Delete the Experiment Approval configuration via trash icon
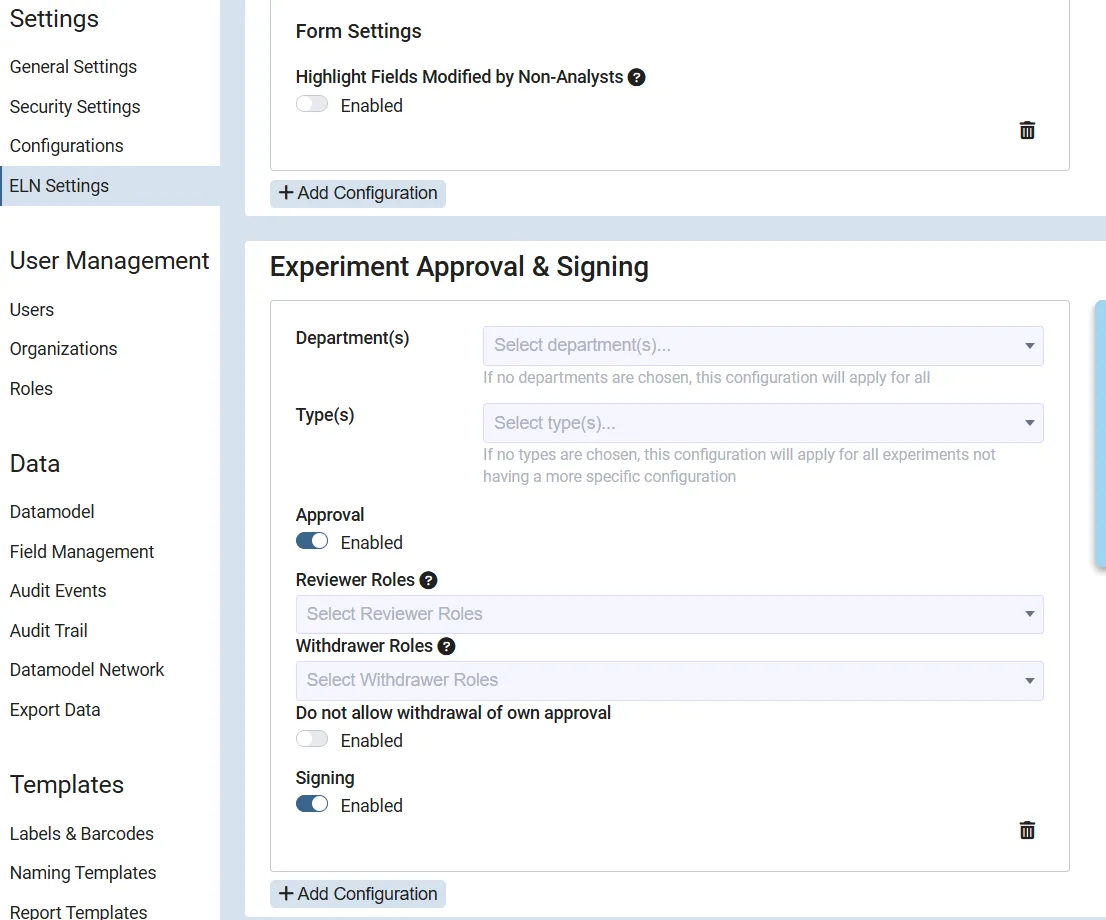The image size is (1106, 920). click(1027, 830)
